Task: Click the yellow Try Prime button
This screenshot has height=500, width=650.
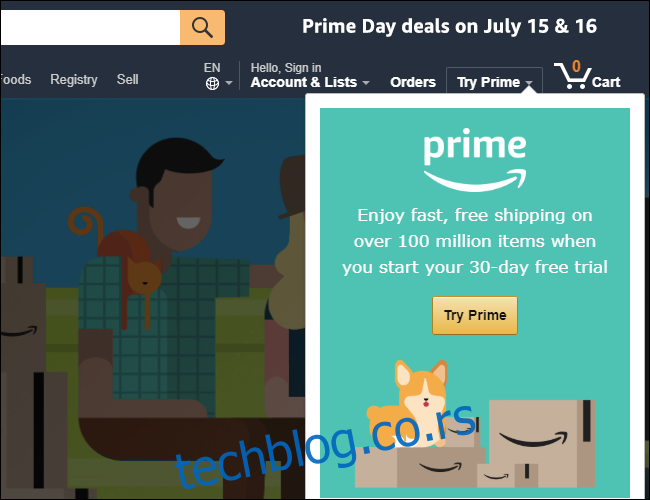Action: tap(475, 315)
